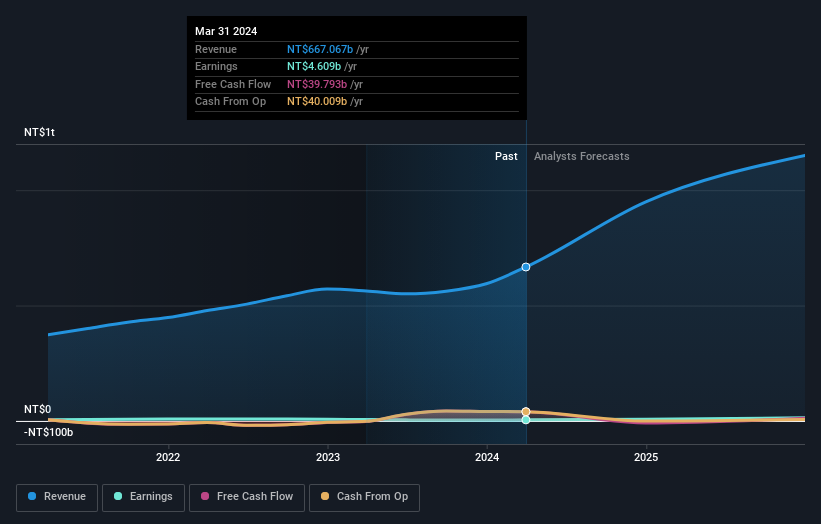Click the NT$40.009b cash from op value
This screenshot has height=524, width=821.
(317, 102)
